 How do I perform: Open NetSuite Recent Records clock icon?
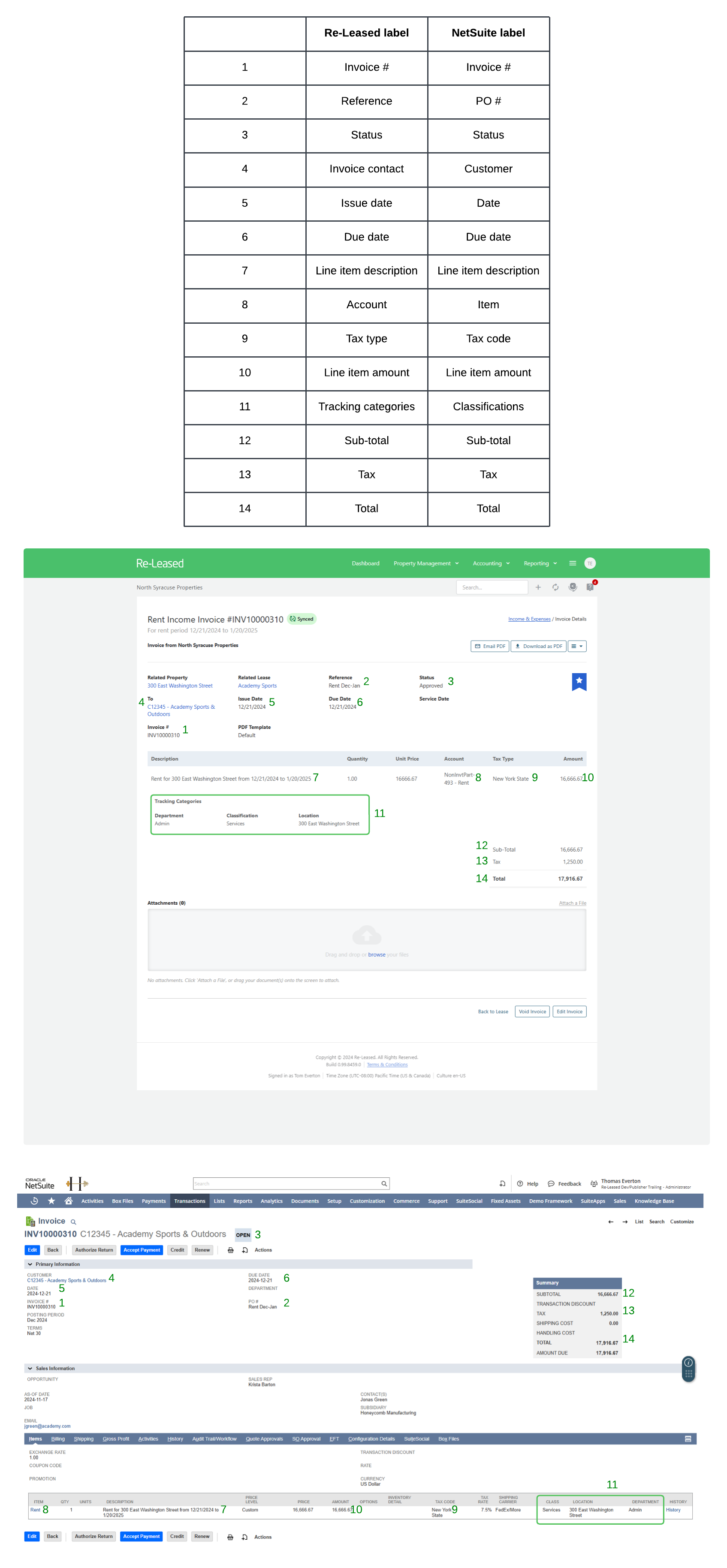click(35, 1201)
